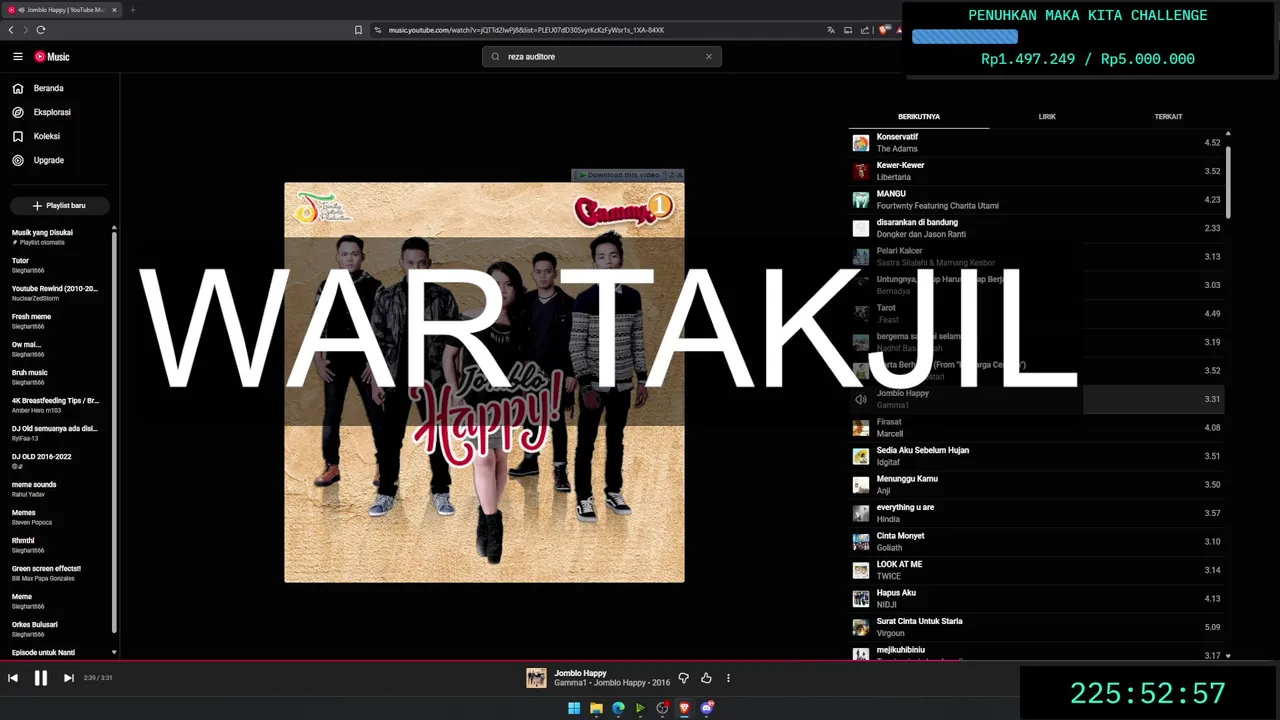The image size is (1280, 720).
Task: Click the Konservatif track thumbnail
Action: tap(861, 143)
